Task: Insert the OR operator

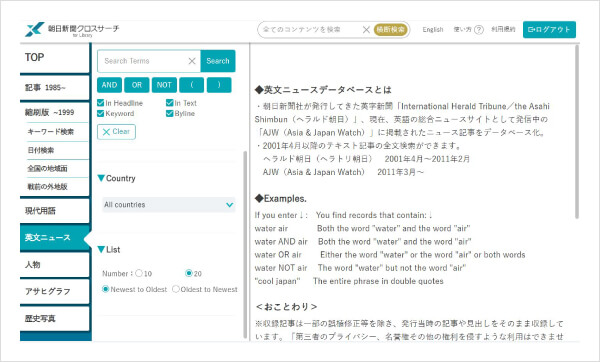Action: 137,85
